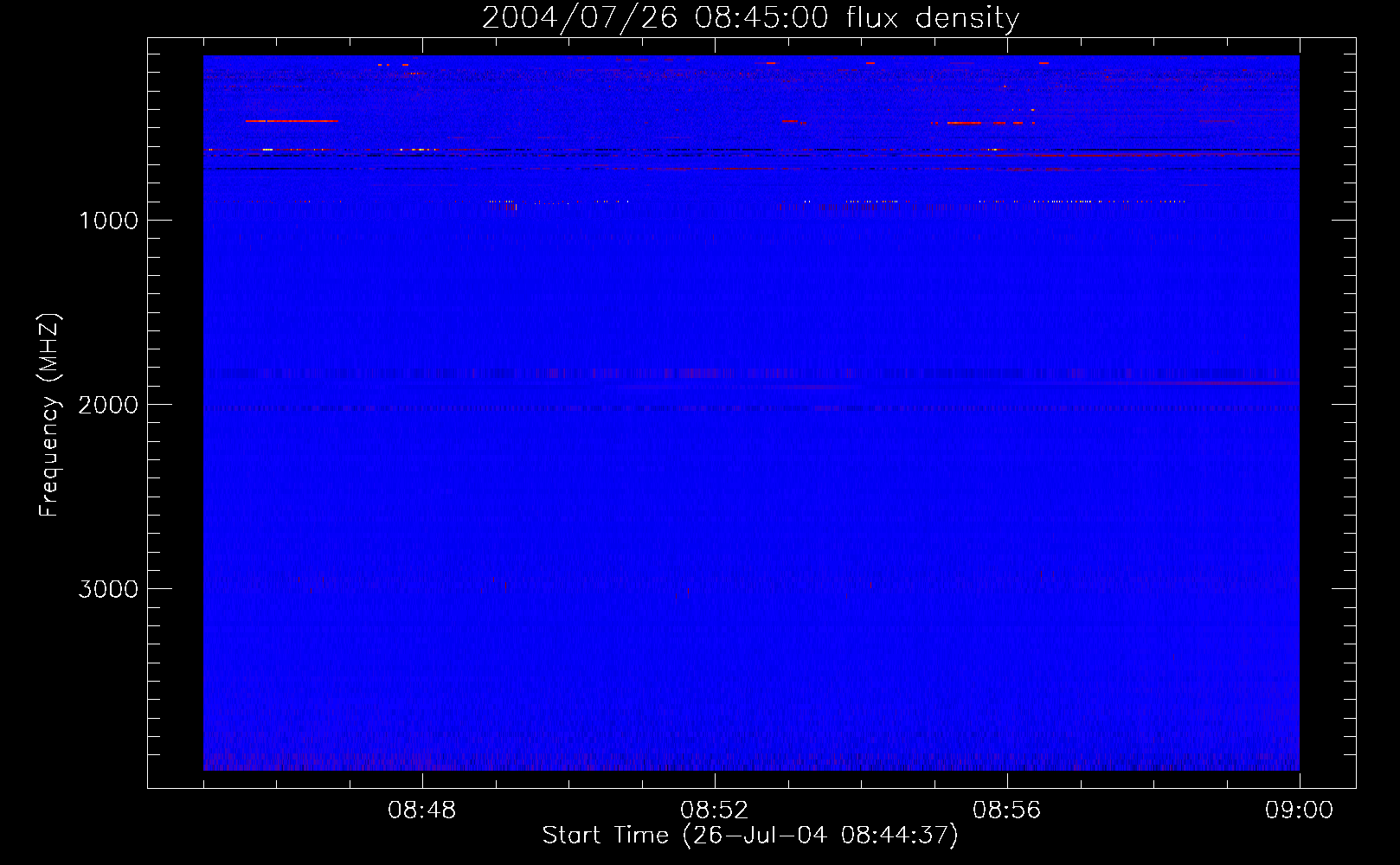Click the '1000' frequency axis label
This screenshot has height=865, width=1400.
point(108,221)
